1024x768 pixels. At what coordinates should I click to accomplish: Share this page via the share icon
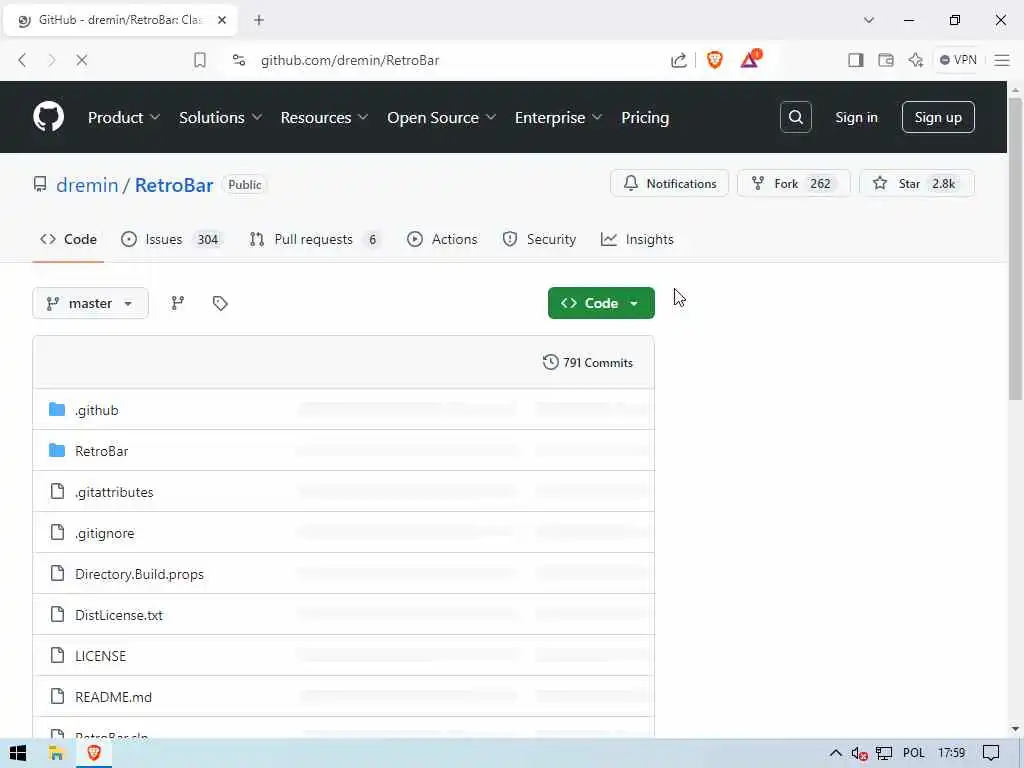(x=679, y=60)
